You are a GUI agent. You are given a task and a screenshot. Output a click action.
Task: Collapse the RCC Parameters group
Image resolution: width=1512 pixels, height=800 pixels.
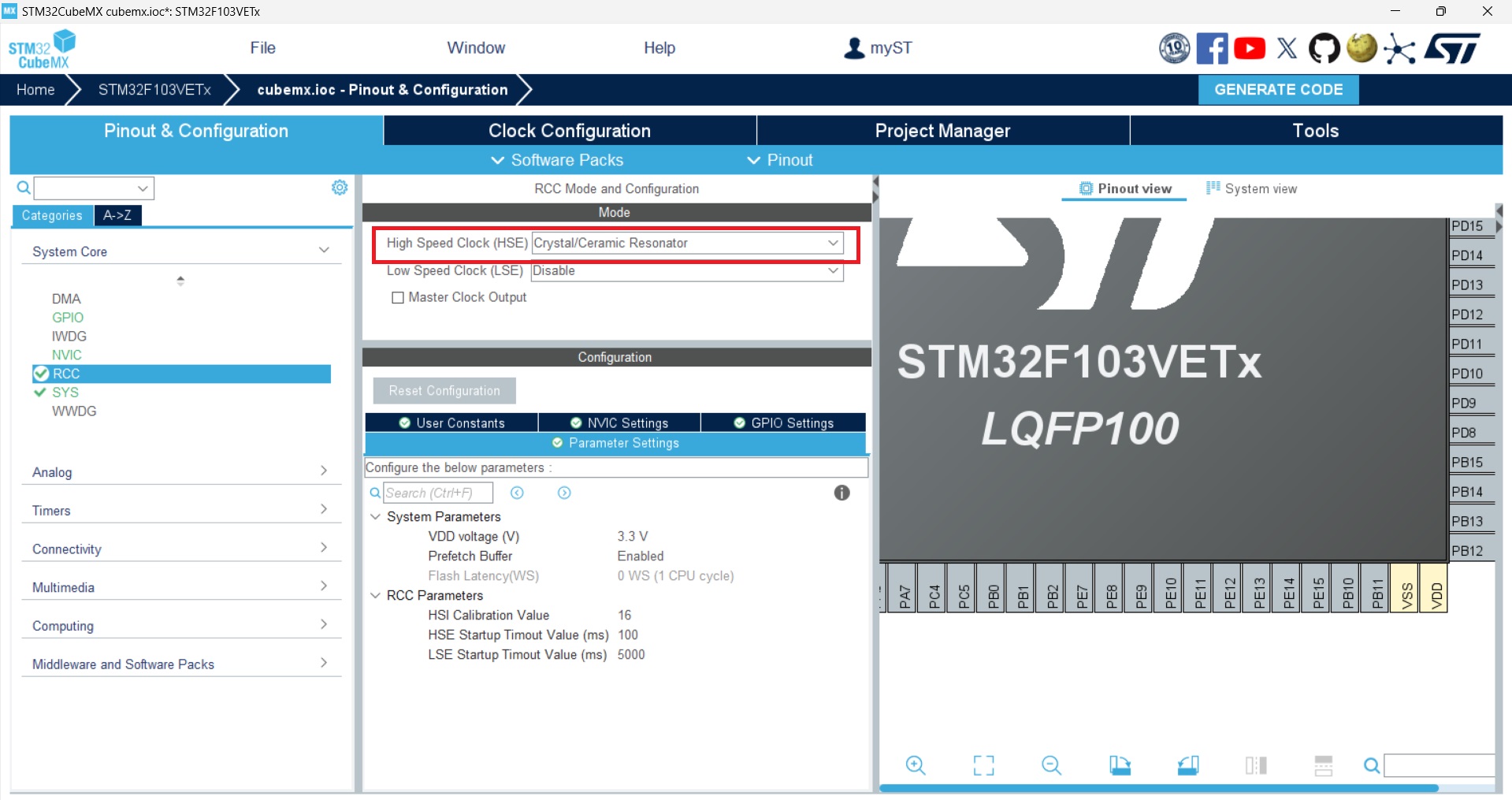375,595
